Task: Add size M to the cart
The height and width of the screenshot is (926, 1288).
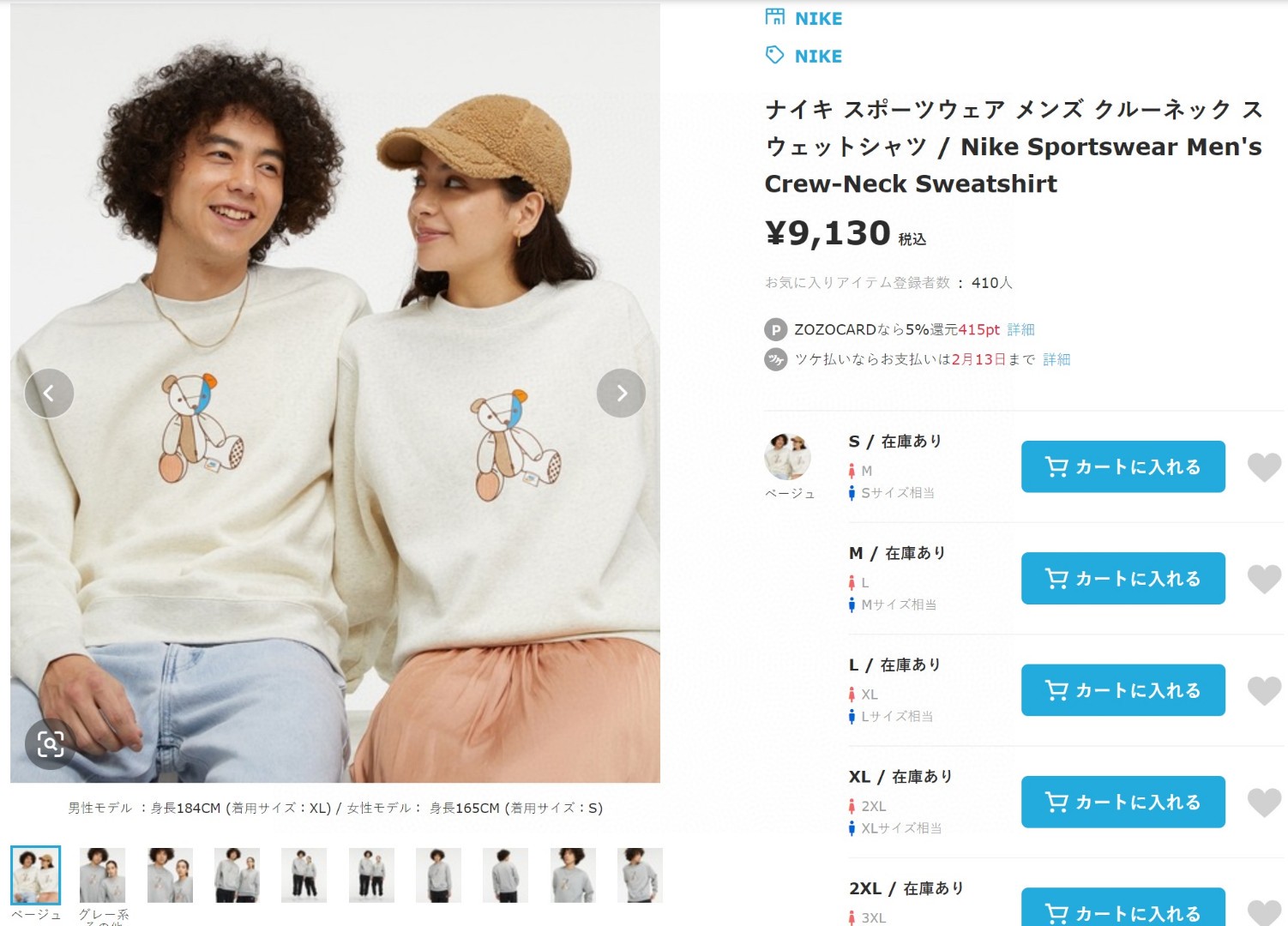Action: click(x=1122, y=579)
